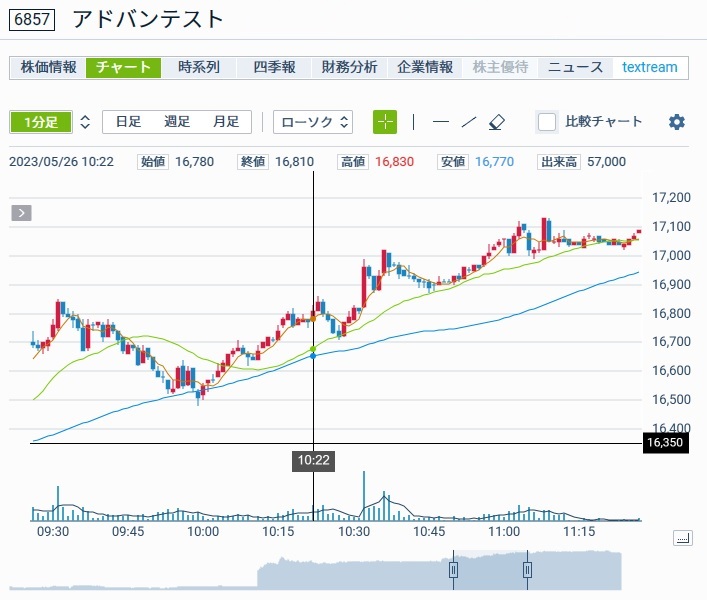The width and height of the screenshot is (707, 600).
Task: Click the eraser tool icon
Action: (497, 122)
